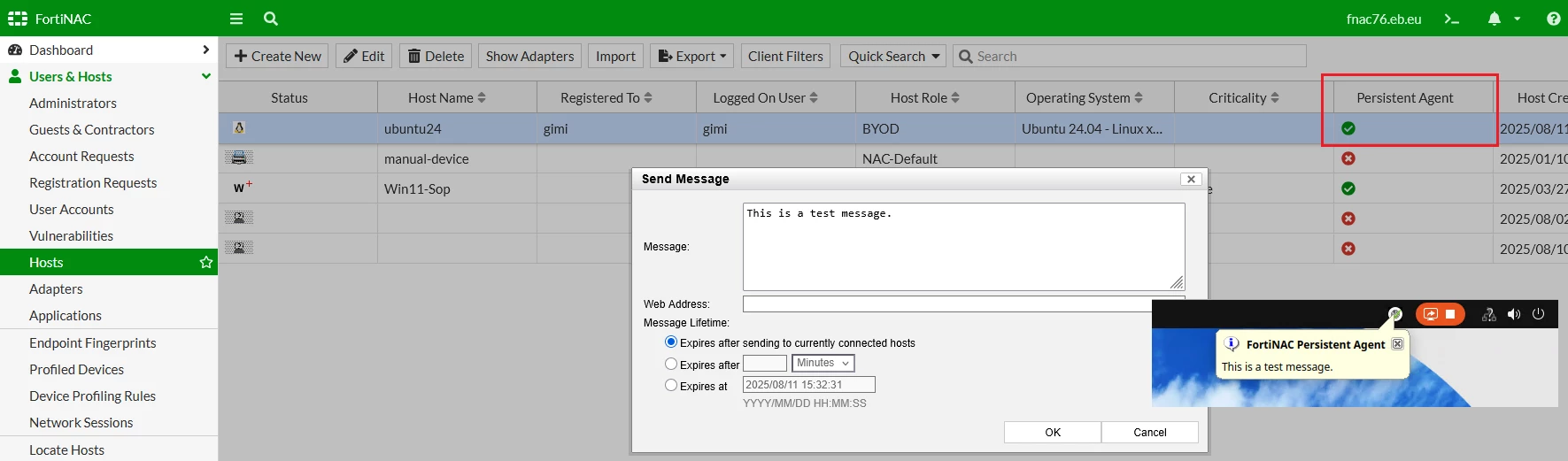Open Client Filters

point(785,56)
